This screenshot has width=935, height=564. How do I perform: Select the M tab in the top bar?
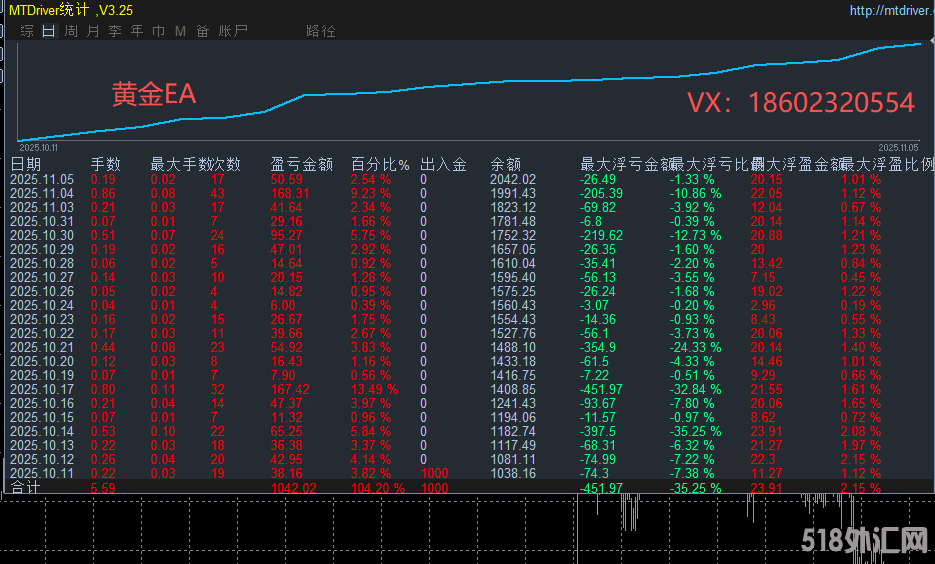[180, 31]
